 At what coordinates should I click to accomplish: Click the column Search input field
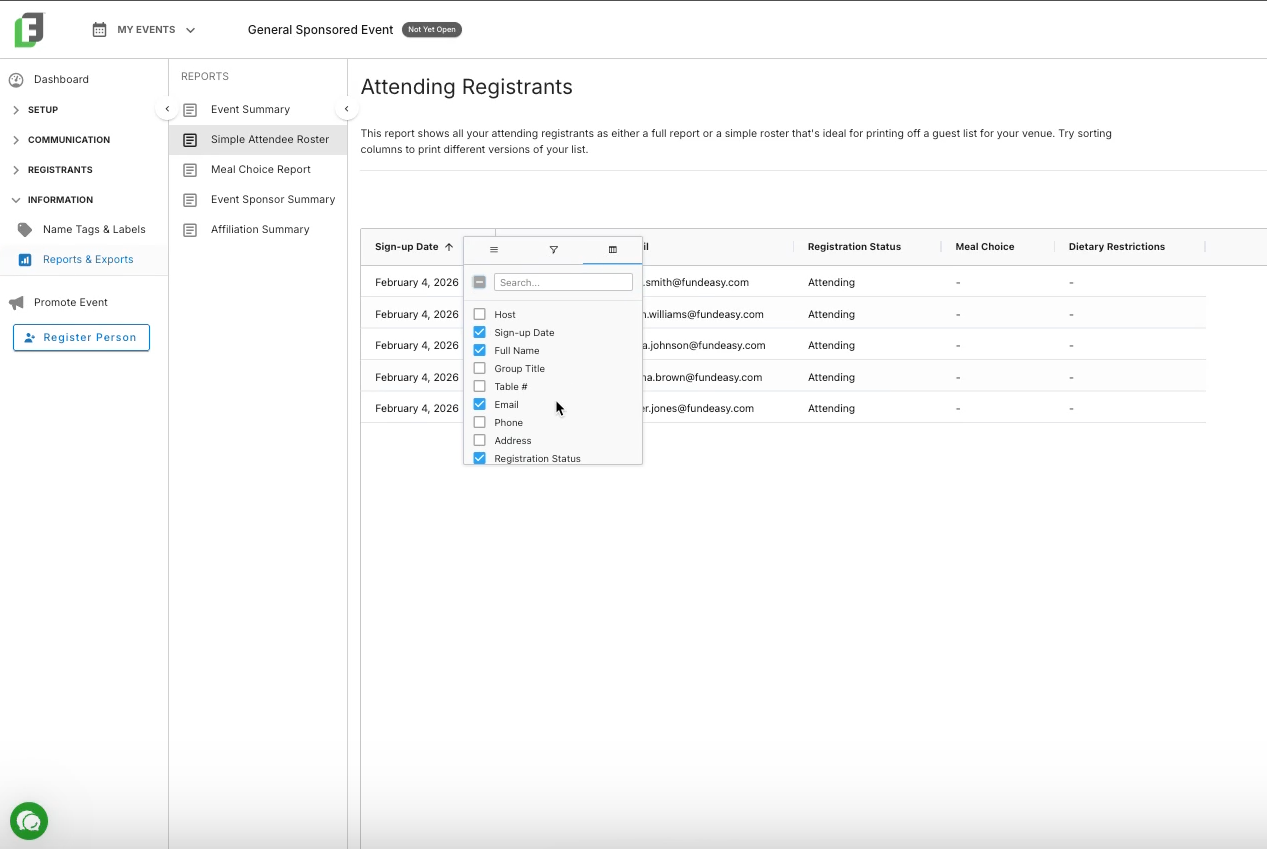coord(563,282)
